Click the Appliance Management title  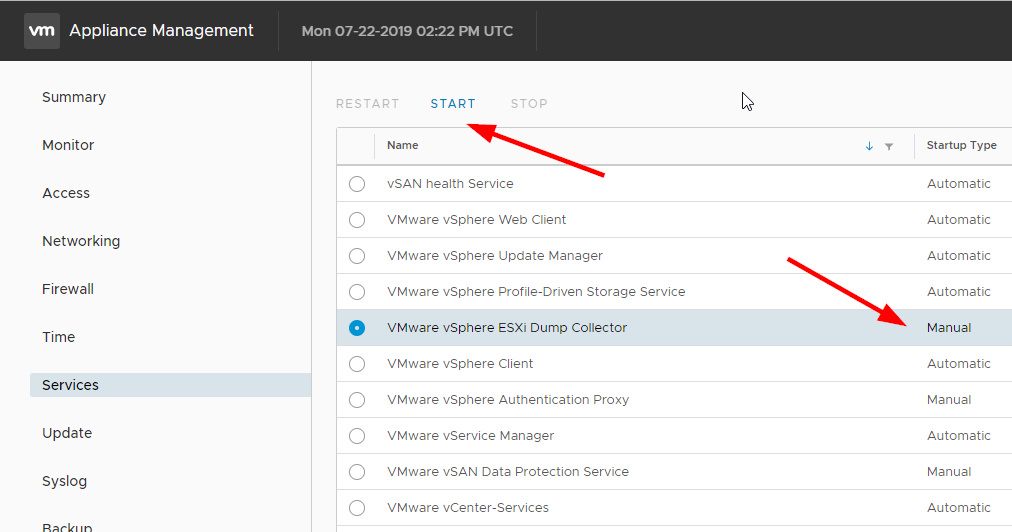coord(161,30)
